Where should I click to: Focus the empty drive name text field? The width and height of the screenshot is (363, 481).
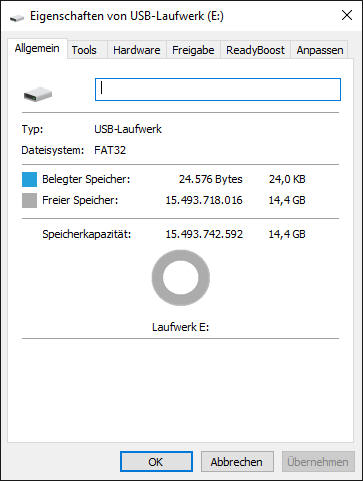pos(218,89)
